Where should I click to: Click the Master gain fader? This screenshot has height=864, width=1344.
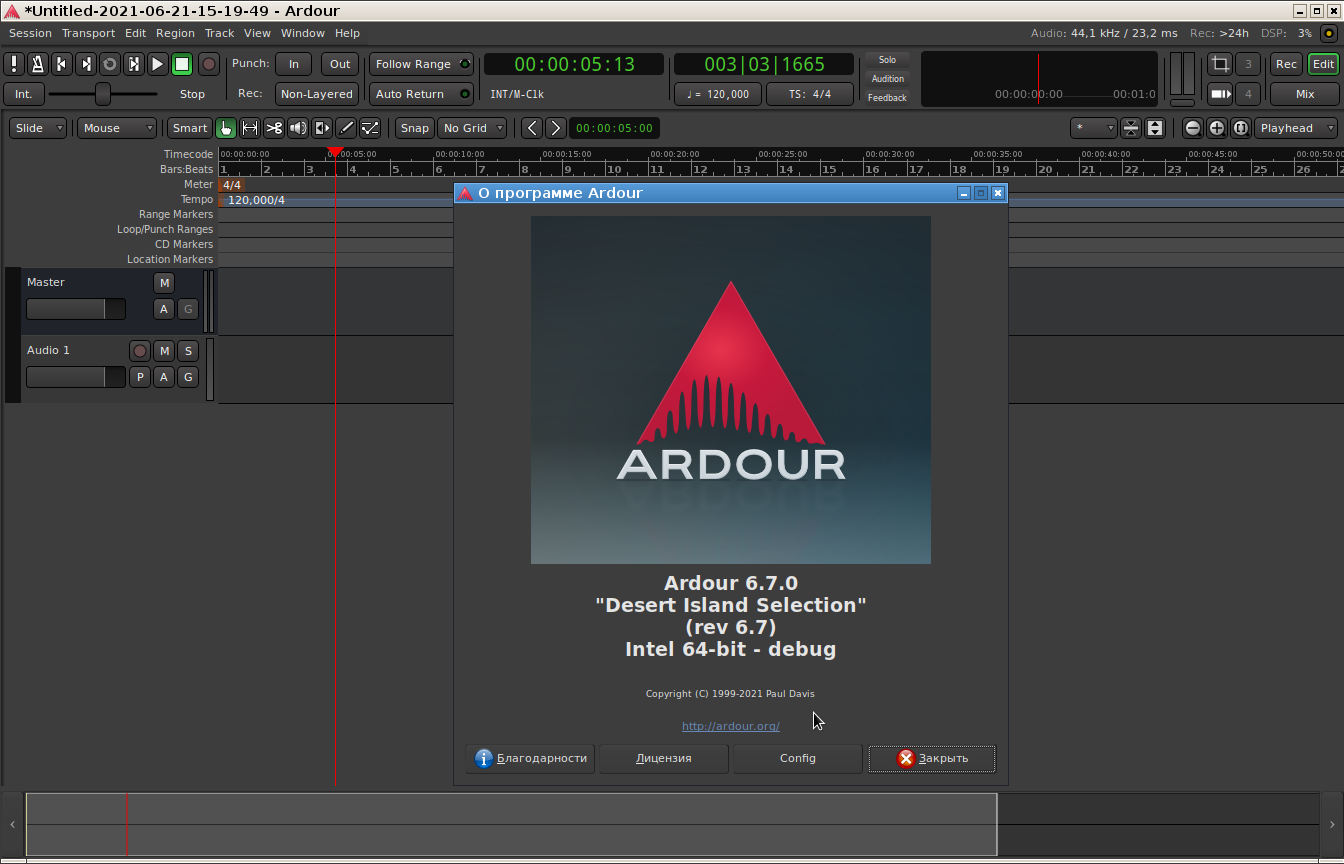pyautogui.click(x=76, y=309)
